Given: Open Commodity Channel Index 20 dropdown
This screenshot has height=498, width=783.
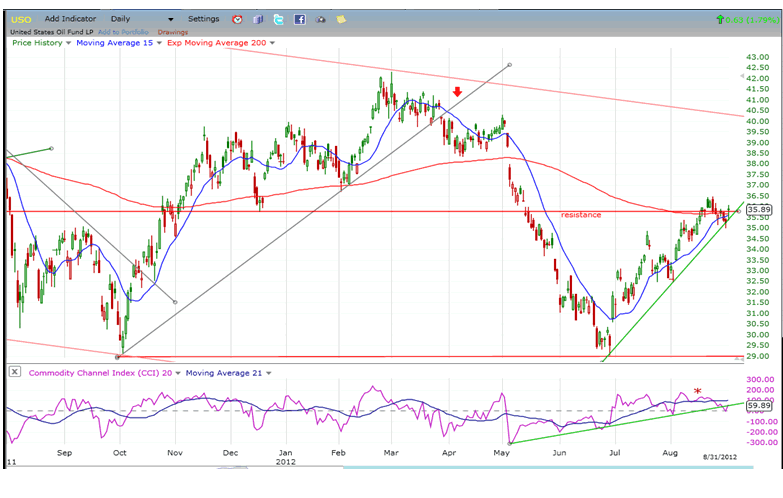Looking at the screenshot, I should [x=179, y=372].
